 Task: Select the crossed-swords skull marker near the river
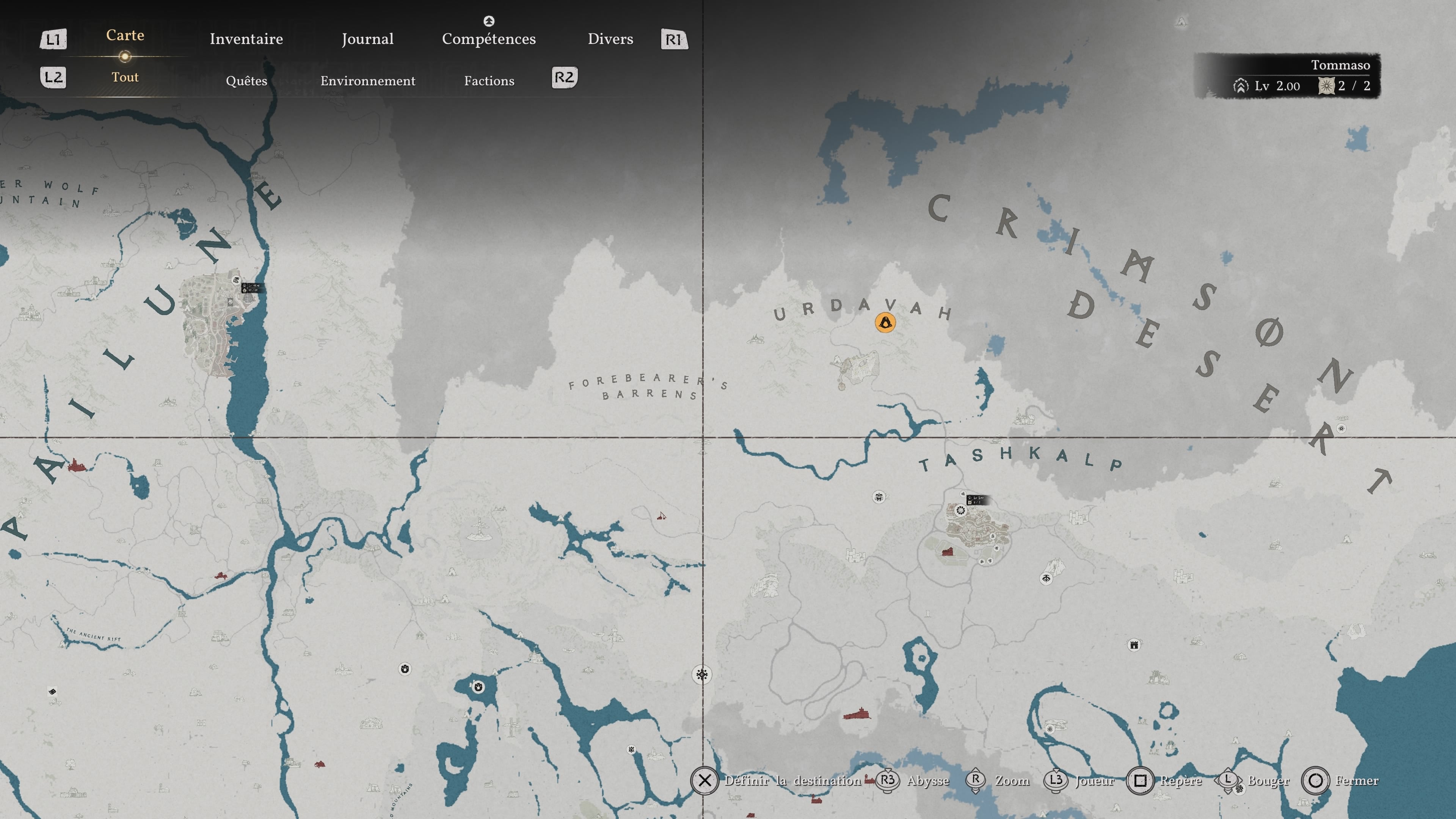tap(631, 750)
